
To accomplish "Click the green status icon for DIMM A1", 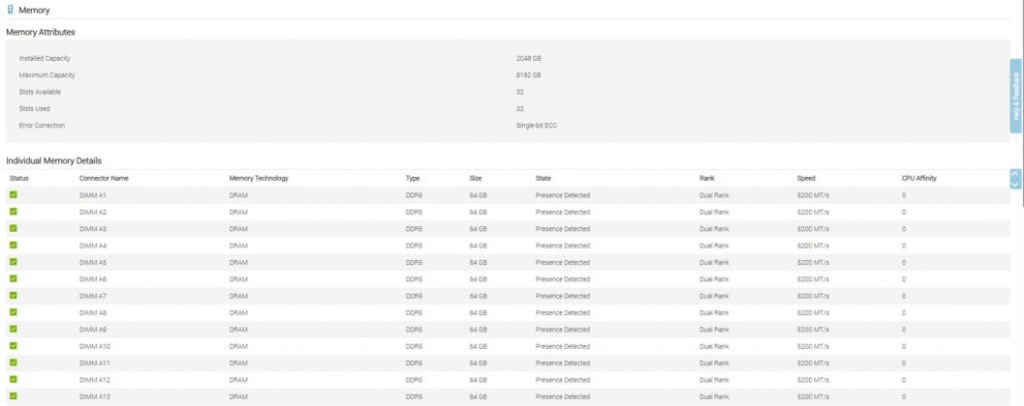I will click(14, 195).
